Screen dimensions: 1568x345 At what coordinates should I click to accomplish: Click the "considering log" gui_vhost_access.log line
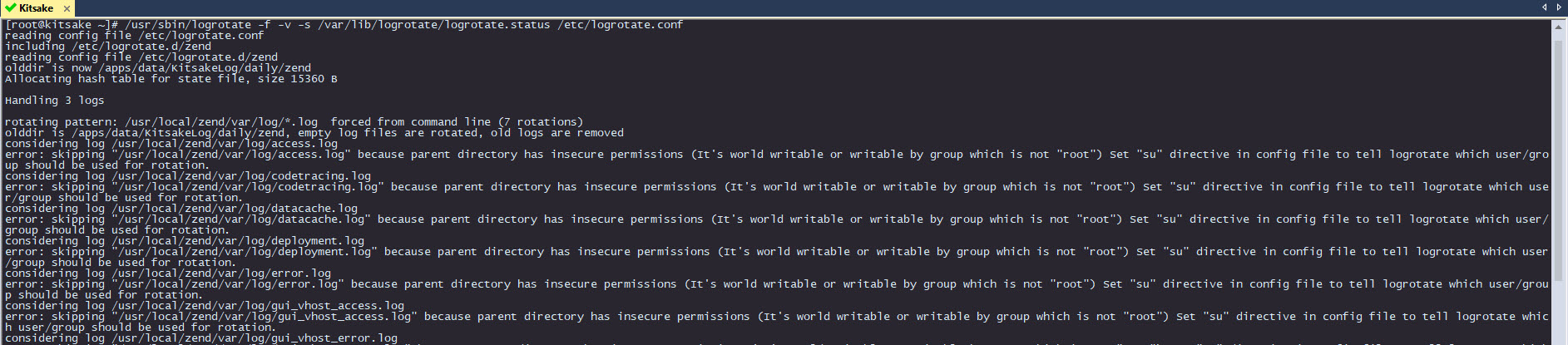click(x=205, y=306)
